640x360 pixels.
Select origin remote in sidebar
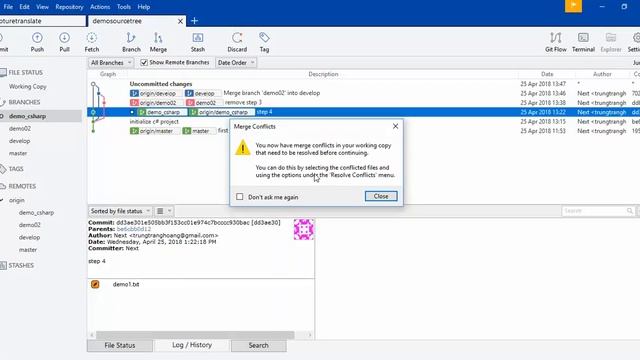point(17,200)
